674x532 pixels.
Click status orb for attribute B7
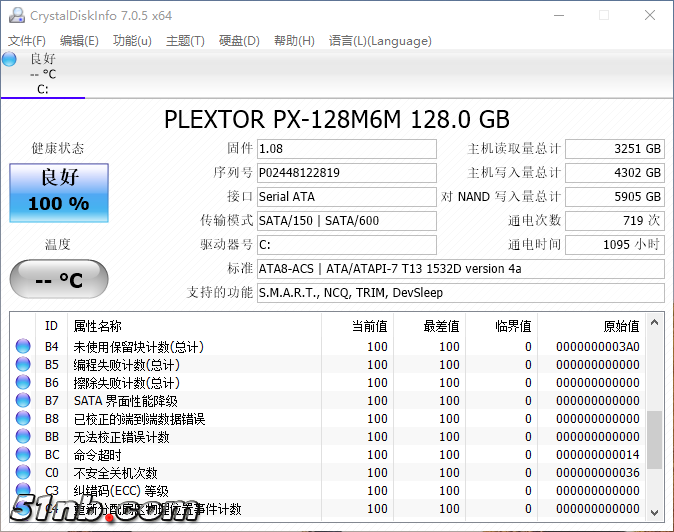23,401
